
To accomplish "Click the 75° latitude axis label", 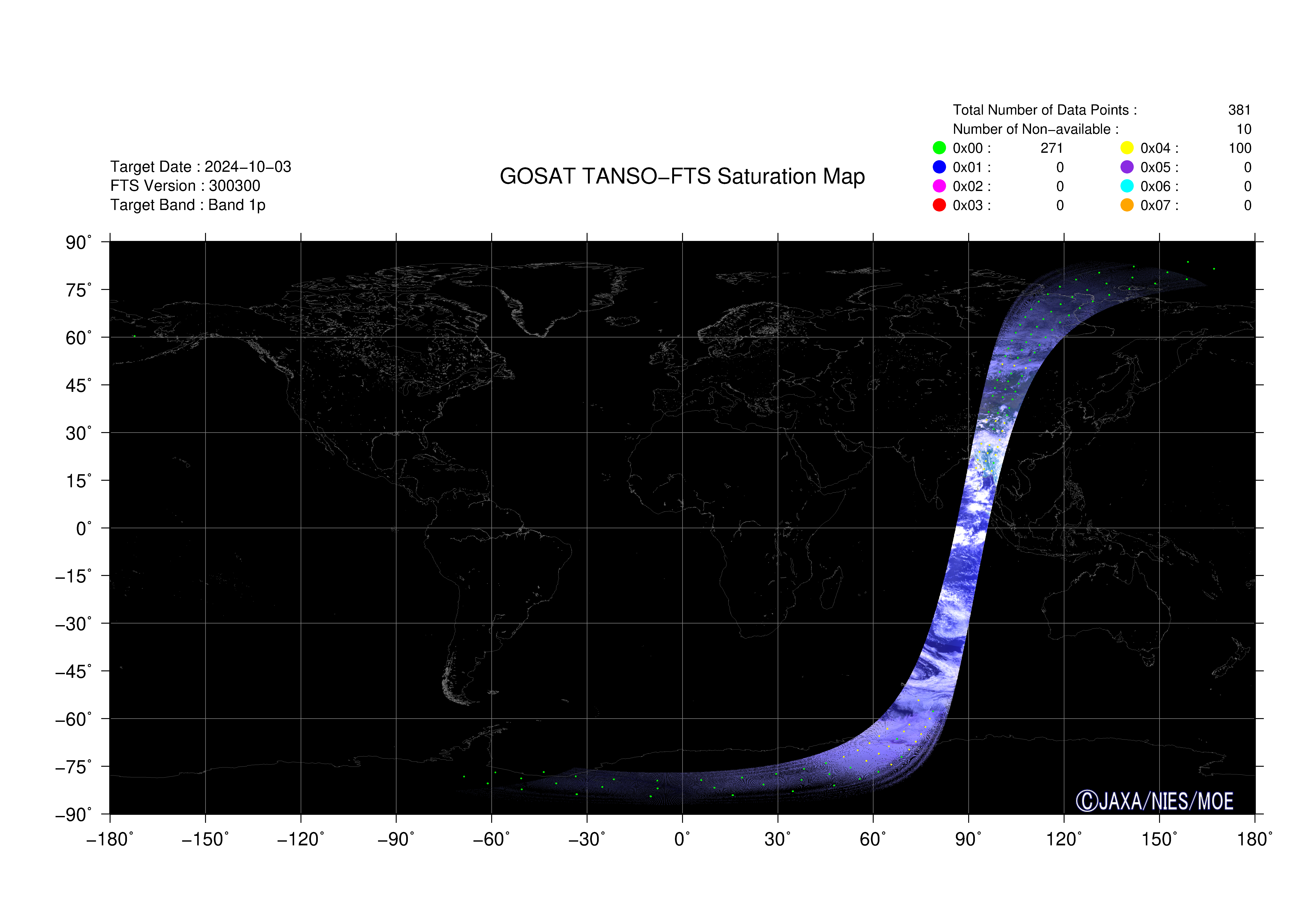I will pyautogui.click(x=79, y=290).
